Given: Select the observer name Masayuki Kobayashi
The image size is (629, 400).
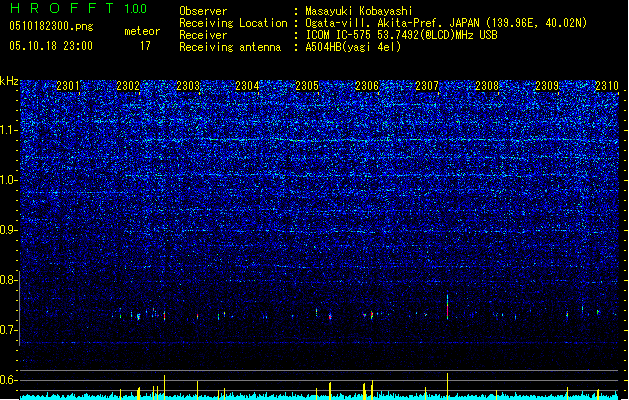Looking at the screenshot, I should pyautogui.click(x=359, y=11).
